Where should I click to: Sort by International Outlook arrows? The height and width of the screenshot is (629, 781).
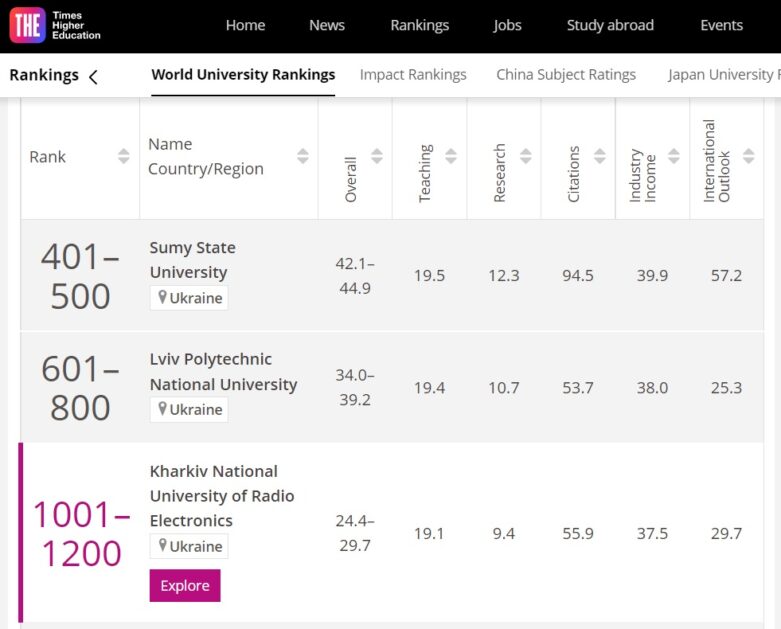(x=748, y=156)
